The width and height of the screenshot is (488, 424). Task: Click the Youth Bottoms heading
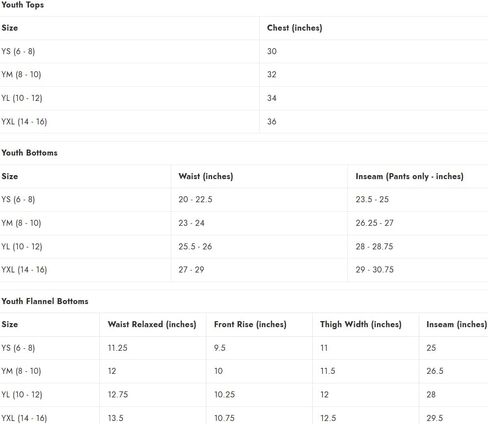tap(29, 153)
